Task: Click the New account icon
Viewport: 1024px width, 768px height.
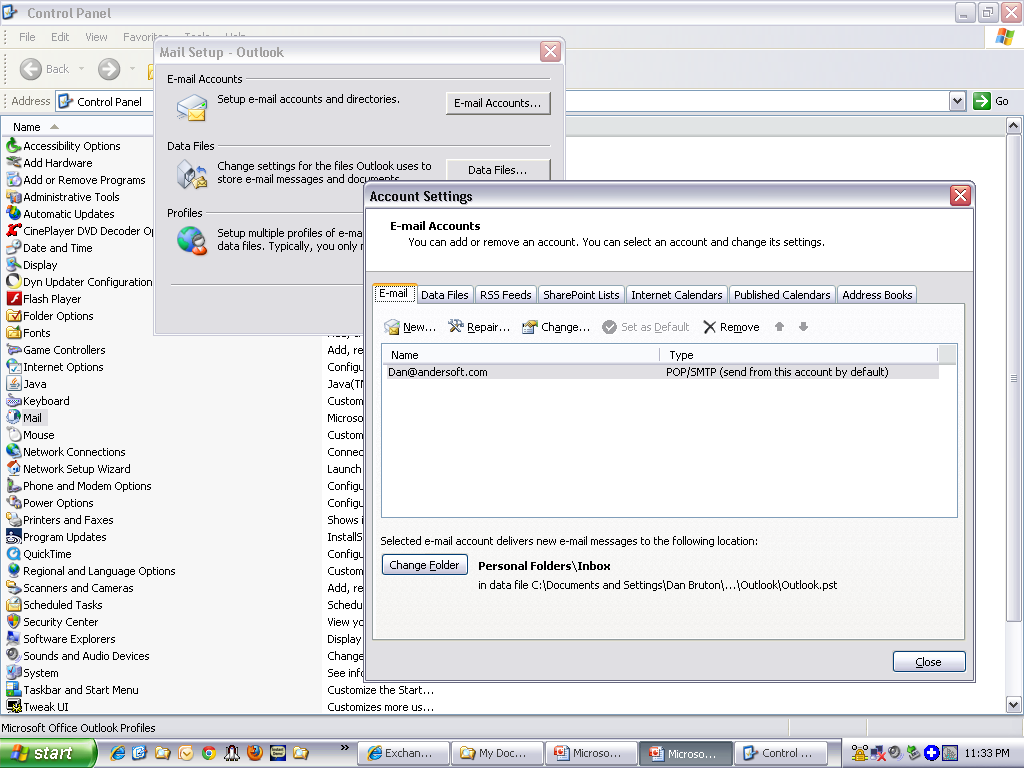Action: [392, 327]
